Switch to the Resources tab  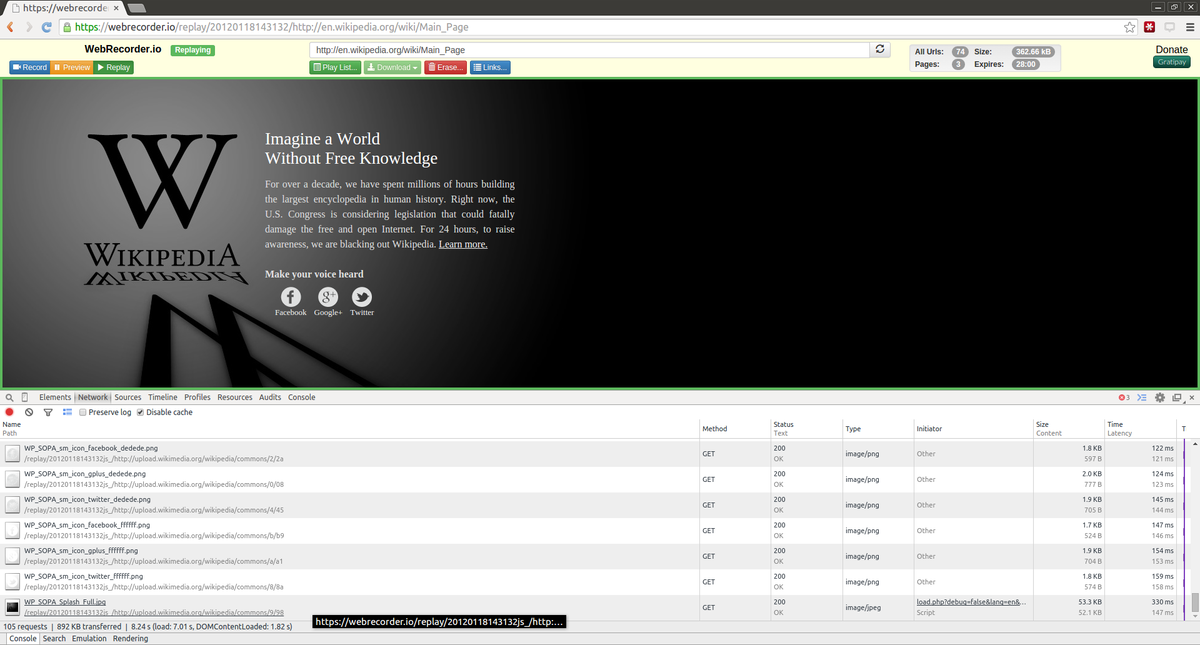[x=235, y=397]
